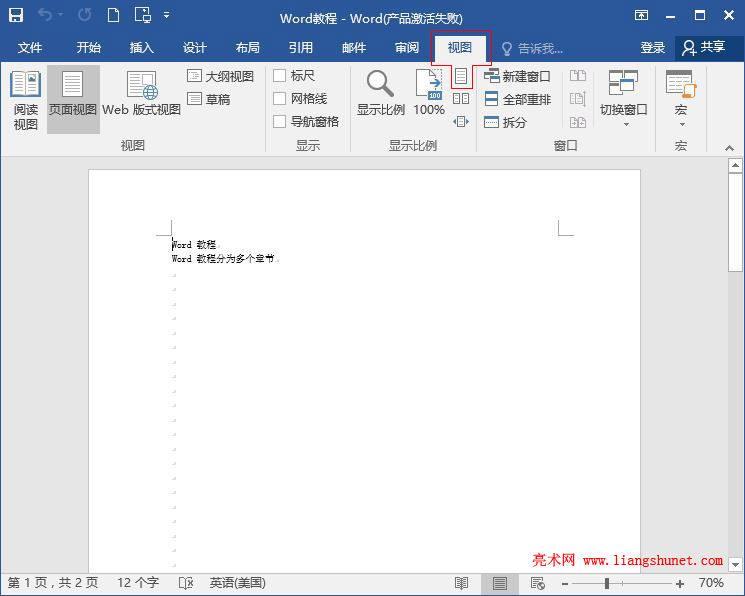Viewport: 745px width, 596px height.
Task: Click 拆分 split window
Action: [506, 122]
